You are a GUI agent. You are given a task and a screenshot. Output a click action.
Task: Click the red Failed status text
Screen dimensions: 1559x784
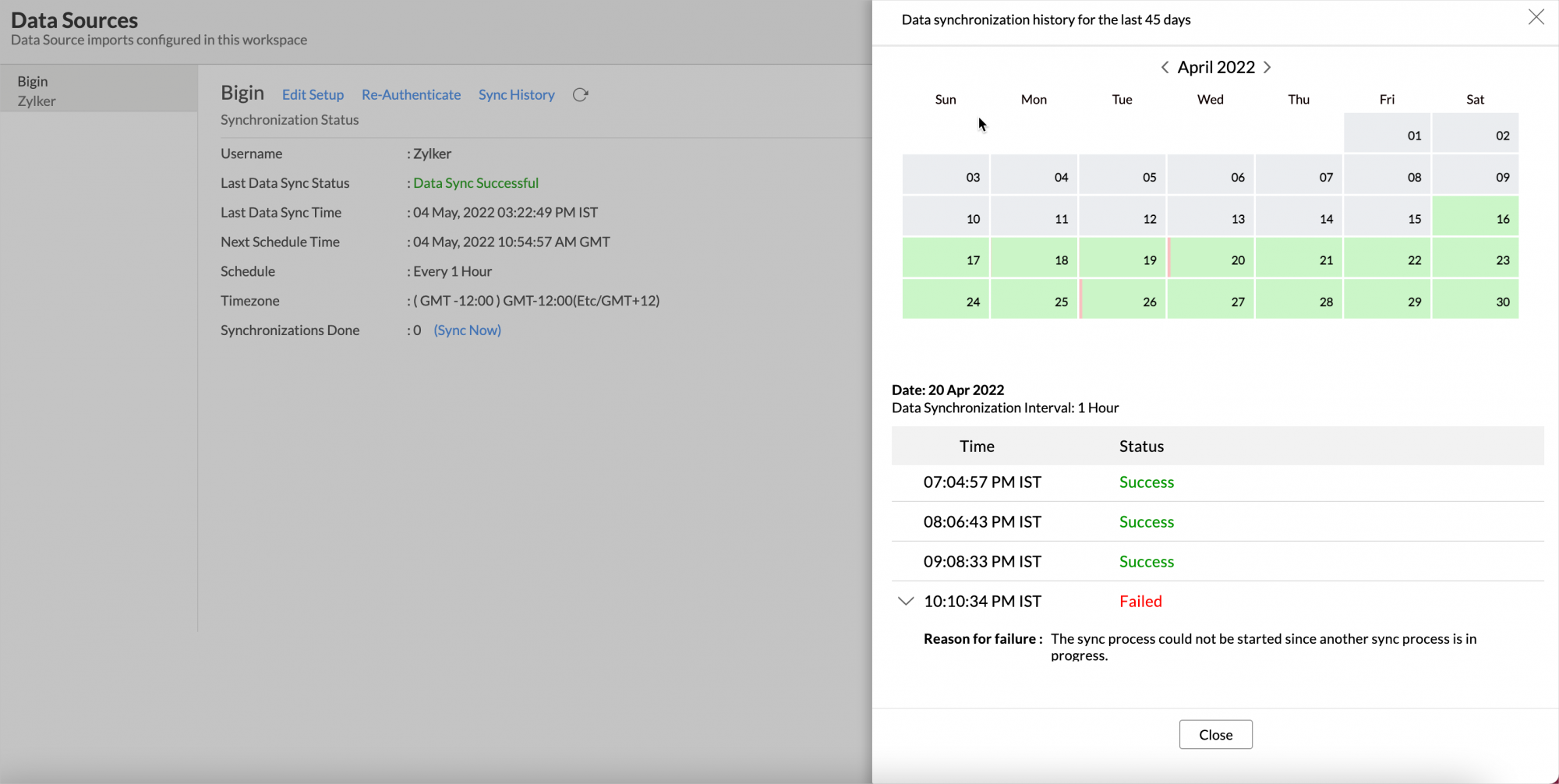[1140, 601]
